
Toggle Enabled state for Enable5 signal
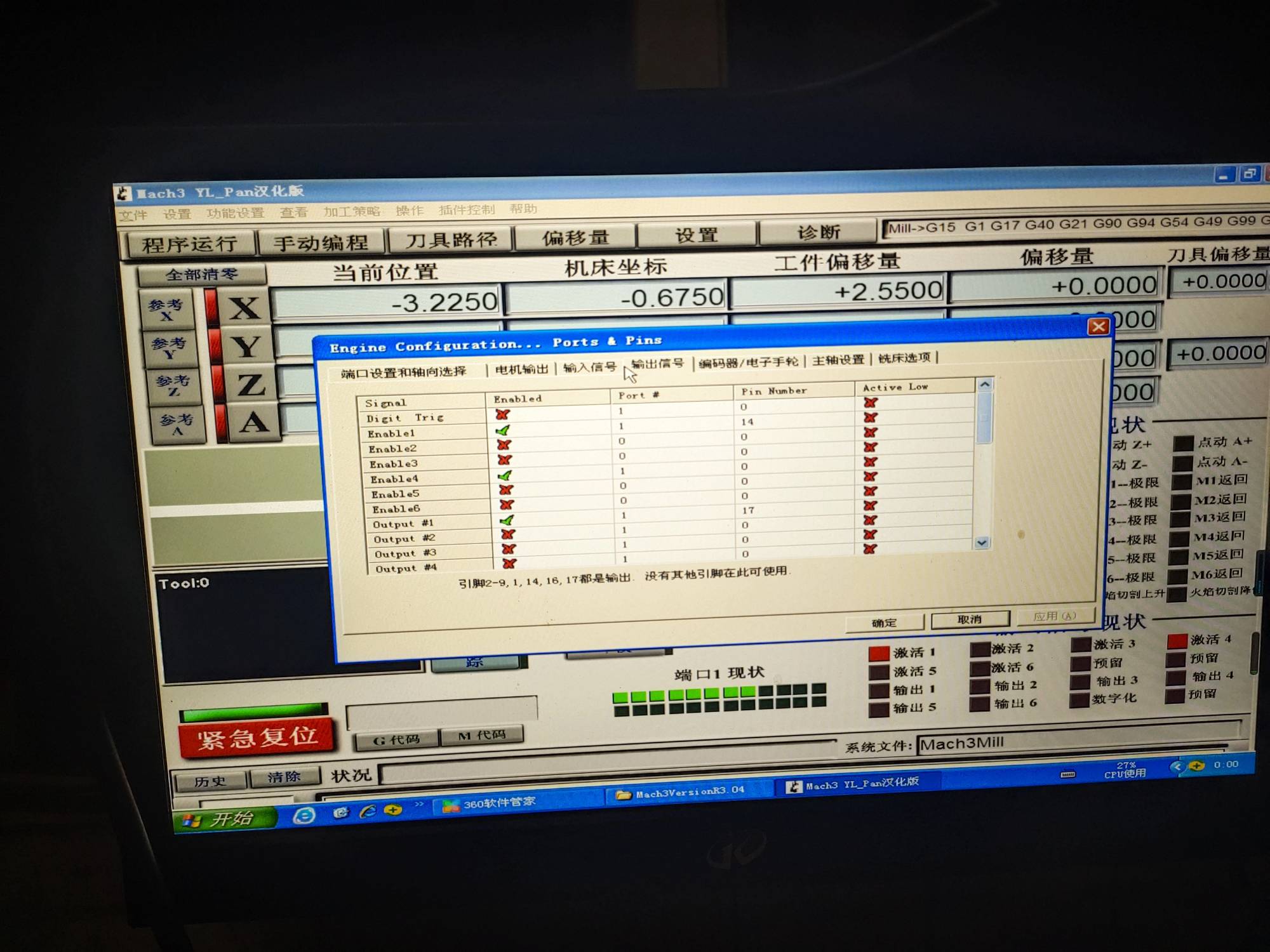[506, 489]
